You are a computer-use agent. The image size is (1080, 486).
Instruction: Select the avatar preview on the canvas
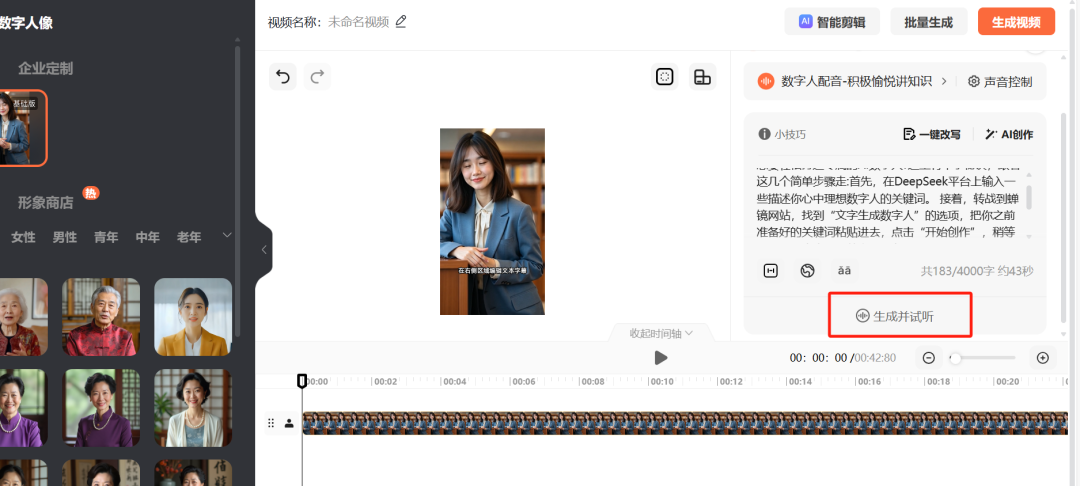tap(492, 221)
